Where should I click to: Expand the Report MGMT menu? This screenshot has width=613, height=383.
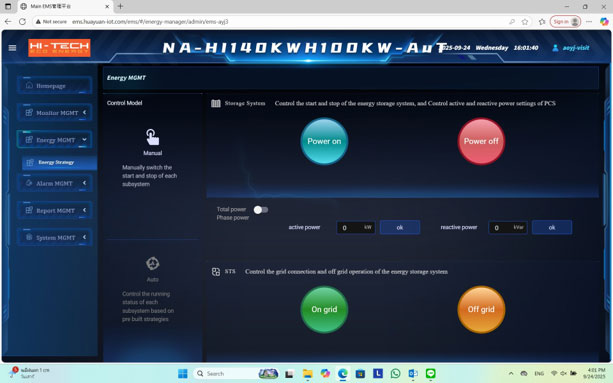(55, 210)
